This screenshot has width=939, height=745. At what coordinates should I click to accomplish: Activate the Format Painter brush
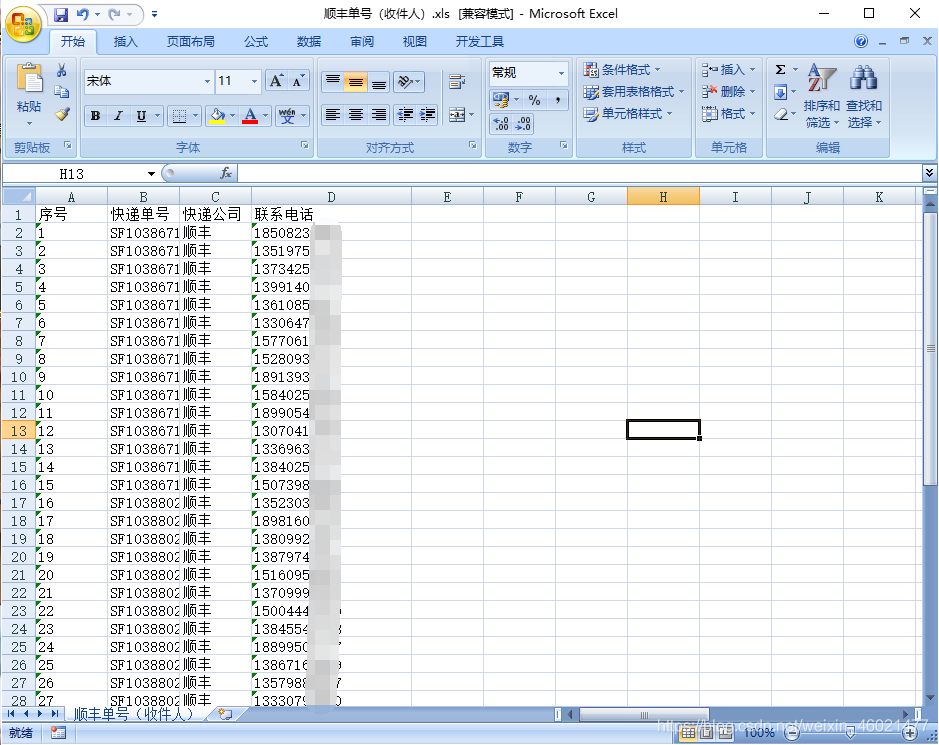click(62, 114)
